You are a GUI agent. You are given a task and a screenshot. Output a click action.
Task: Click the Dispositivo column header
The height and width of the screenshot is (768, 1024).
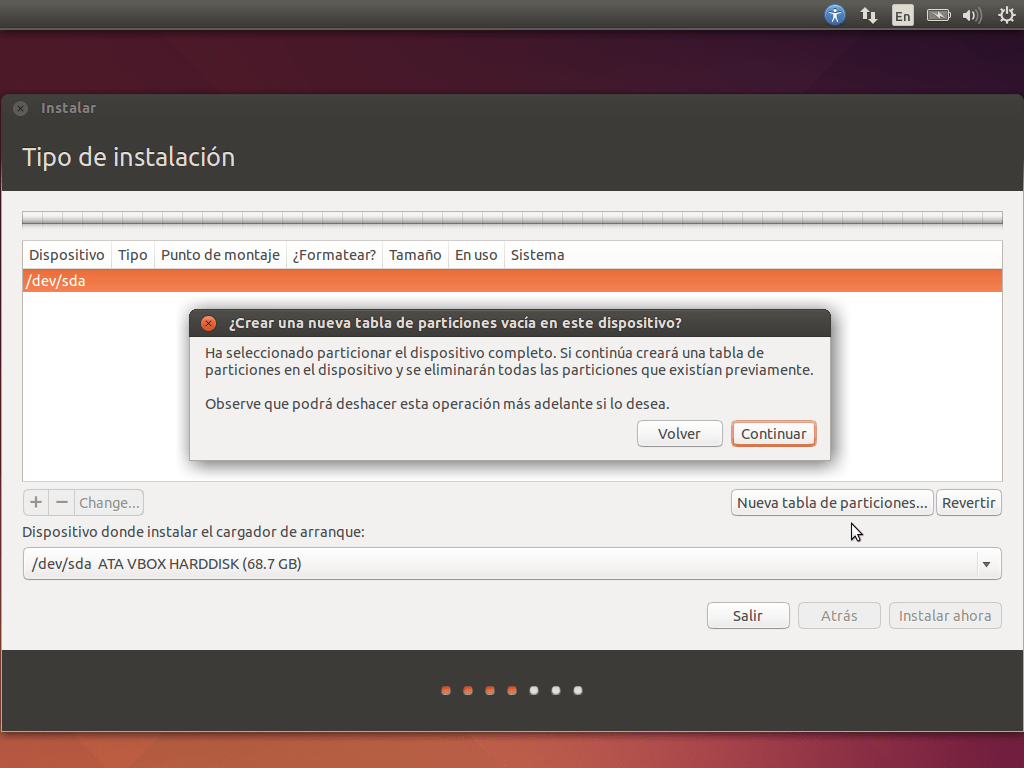pos(66,255)
